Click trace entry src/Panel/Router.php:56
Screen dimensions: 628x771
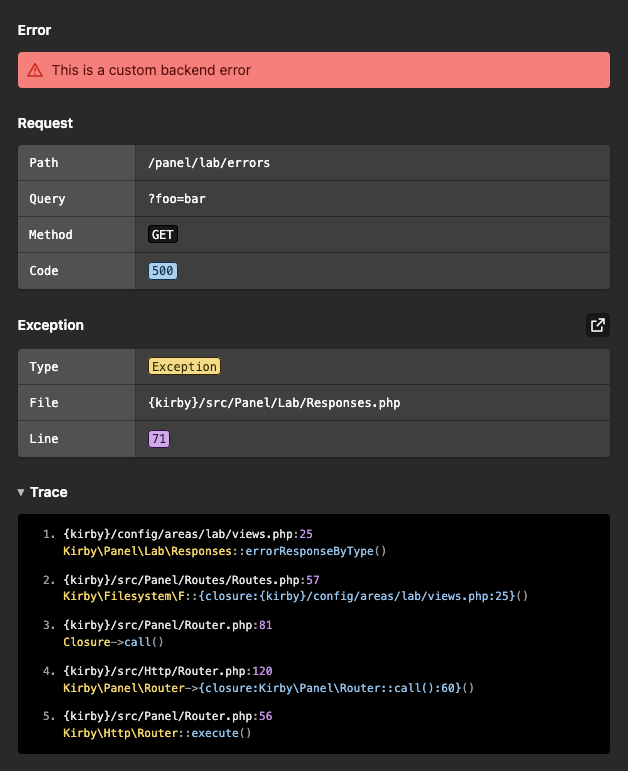pos(168,716)
